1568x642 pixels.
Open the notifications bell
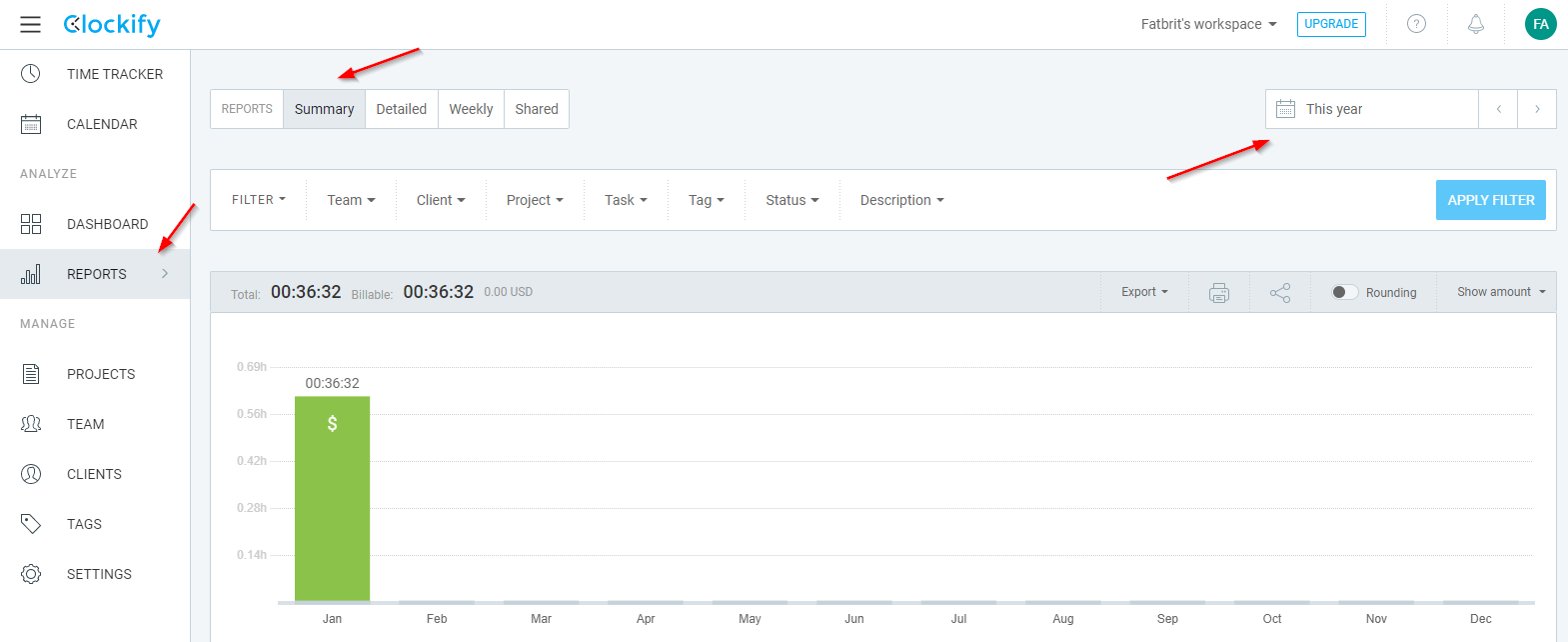(1476, 24)
